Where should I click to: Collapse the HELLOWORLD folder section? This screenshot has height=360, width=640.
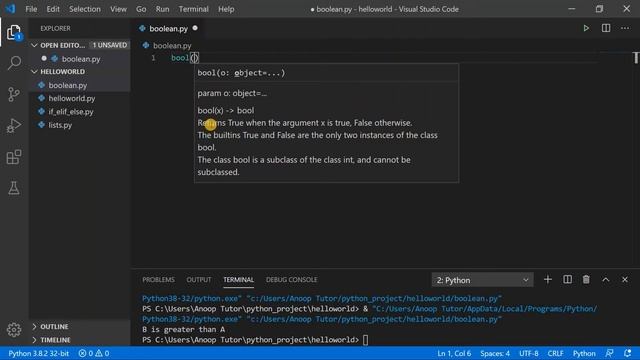(x=34, y=71)
